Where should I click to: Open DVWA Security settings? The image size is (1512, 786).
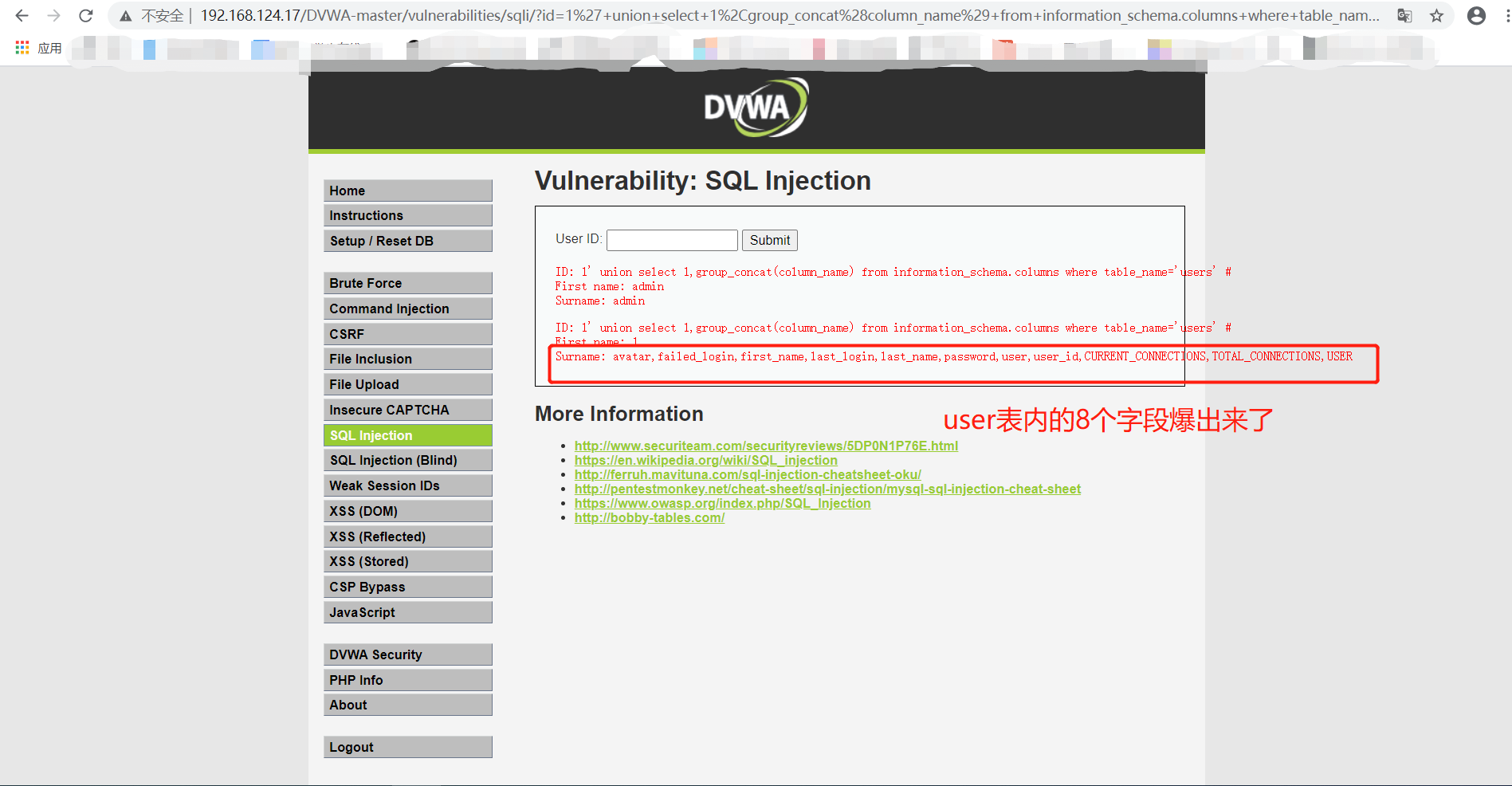coord(408,654)
